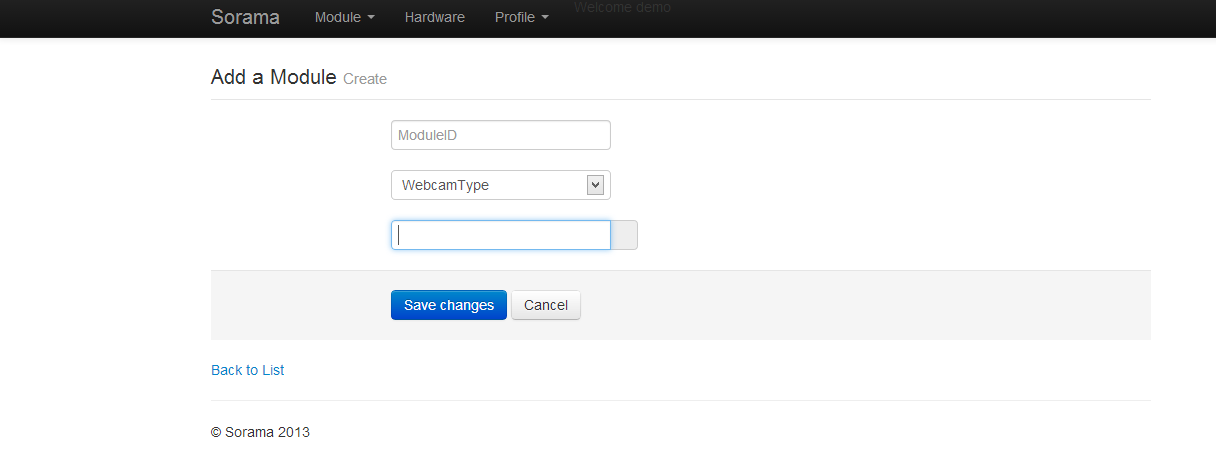
Task: Click the empty text field below WebcamType
Action: pyautogui.click(x=500, y=235)
